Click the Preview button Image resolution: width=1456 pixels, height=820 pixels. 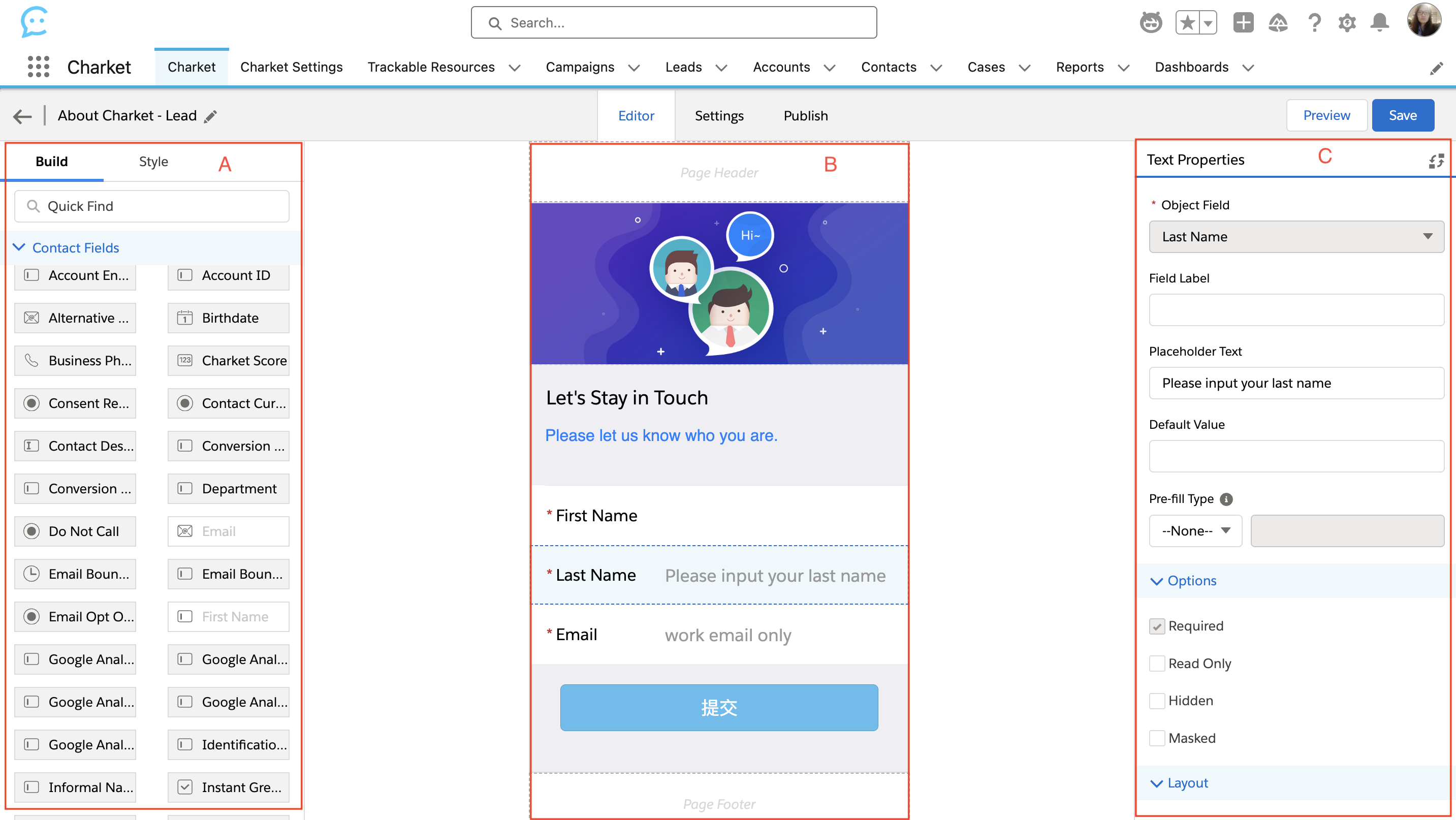point(1326,115)
